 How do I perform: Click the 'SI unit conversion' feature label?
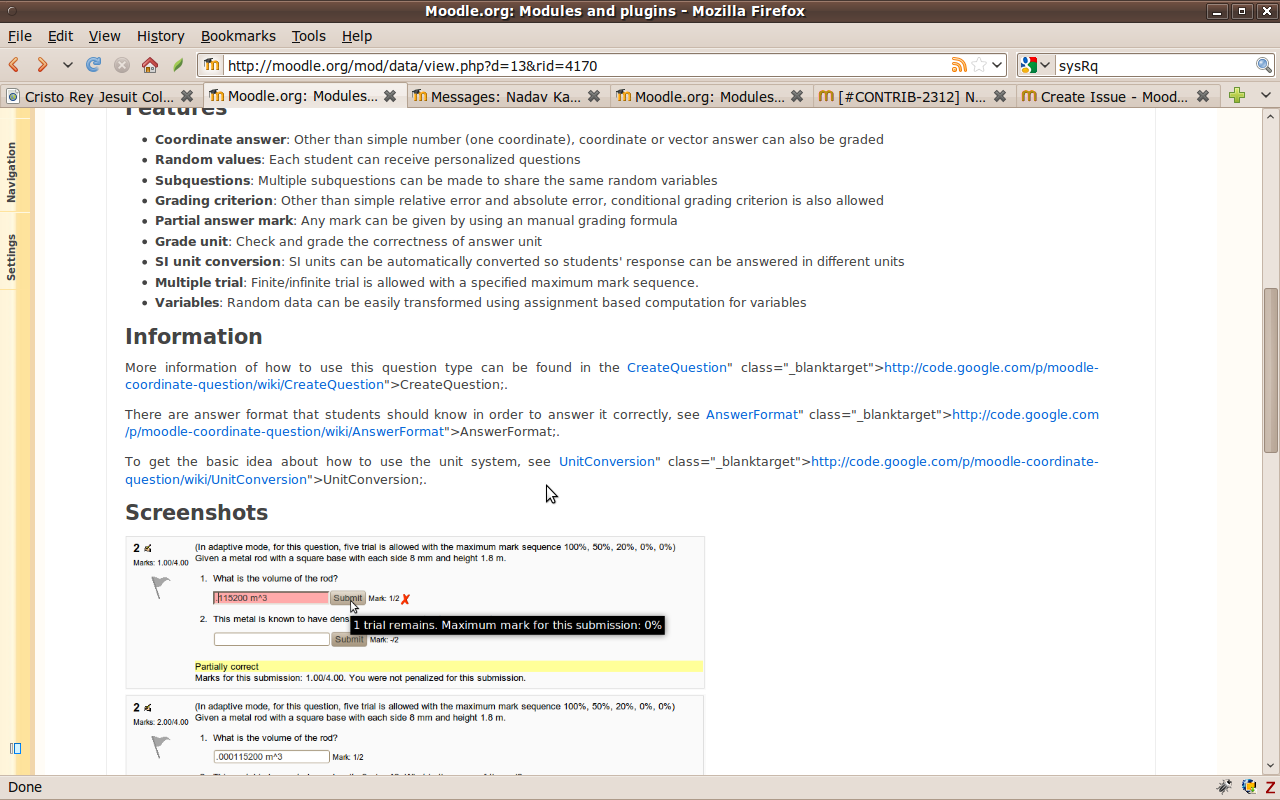tap(218, 261)
